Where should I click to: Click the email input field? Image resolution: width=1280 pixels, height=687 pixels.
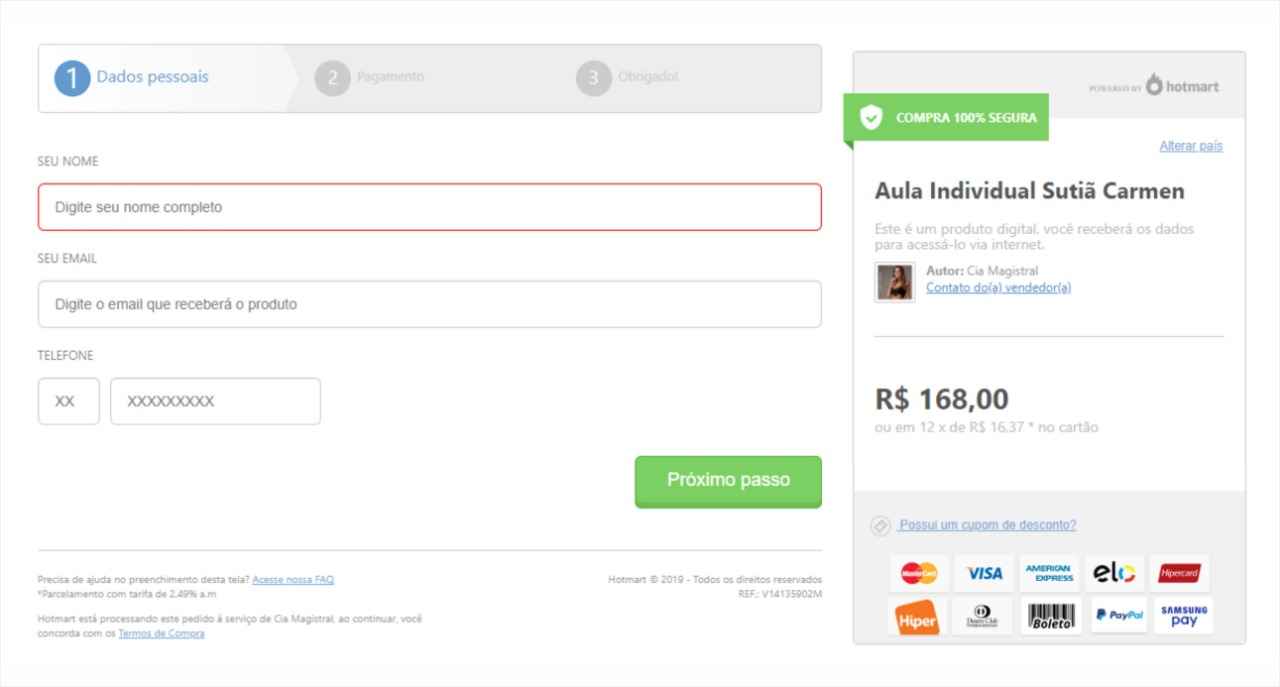click(x=430, y=304)
